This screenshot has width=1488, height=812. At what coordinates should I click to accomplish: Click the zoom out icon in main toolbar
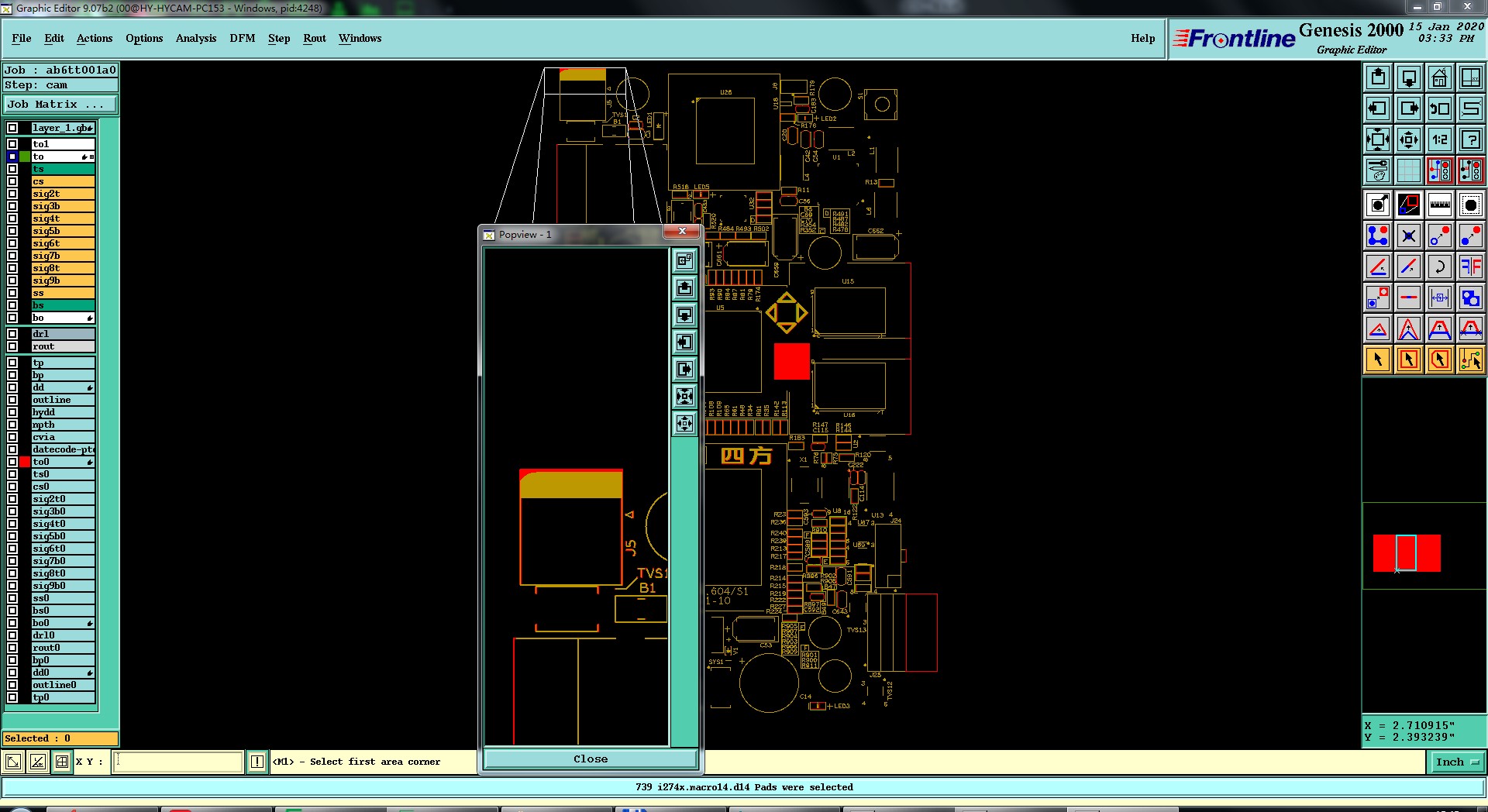click(1409, 139)
